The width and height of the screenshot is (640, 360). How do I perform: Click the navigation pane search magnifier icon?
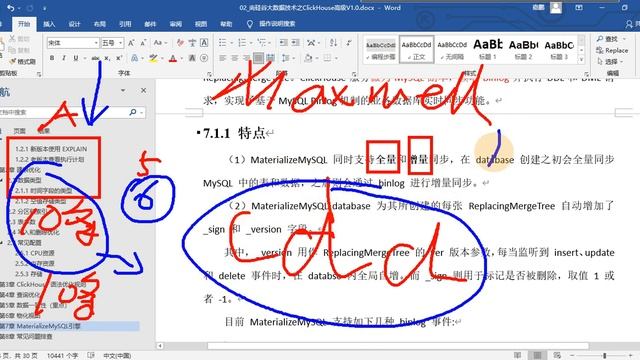click(133, 112)
